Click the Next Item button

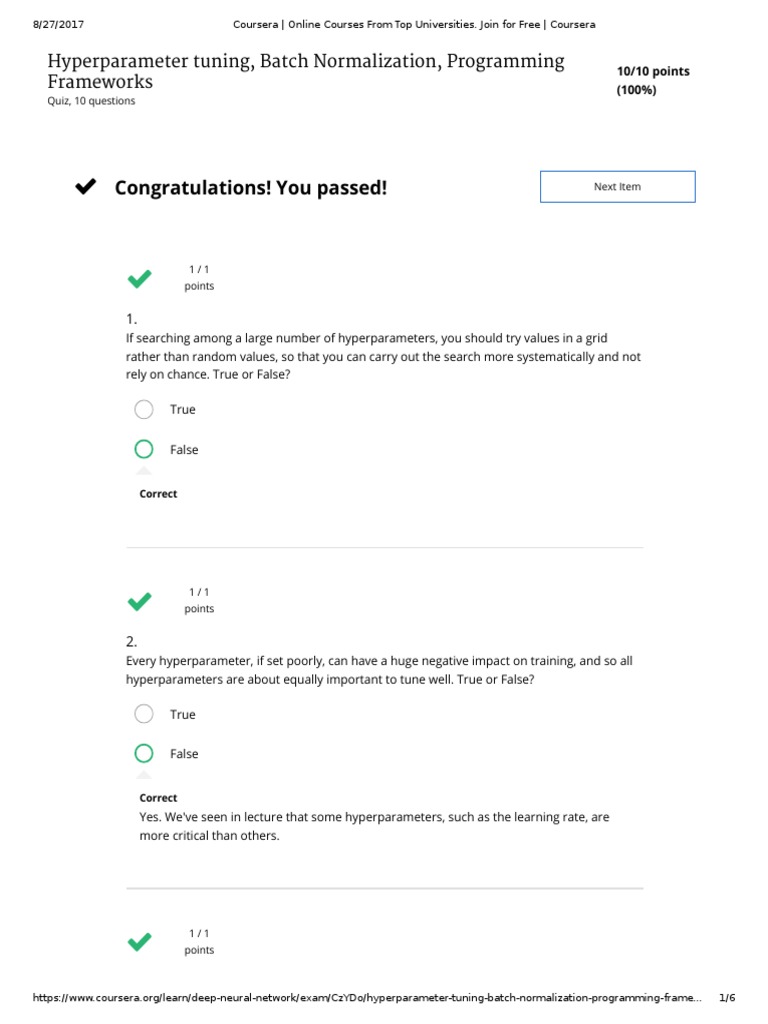point(617,187)
